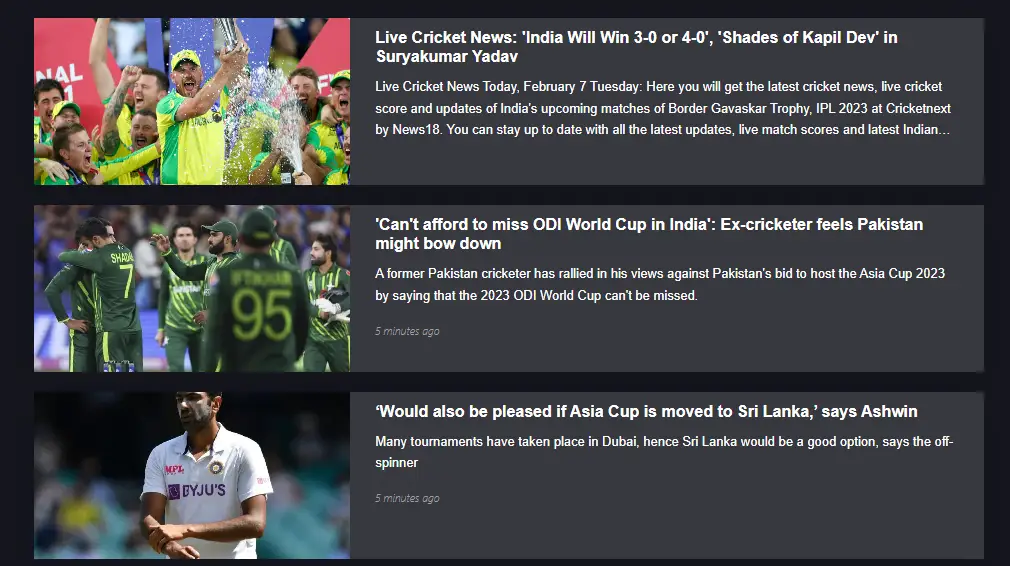Image resolution: width=1010 pixels, height=566 pixels.
Task: Click the trailing ellipsis after 'latest Indian'
Action: click(944, 132)
